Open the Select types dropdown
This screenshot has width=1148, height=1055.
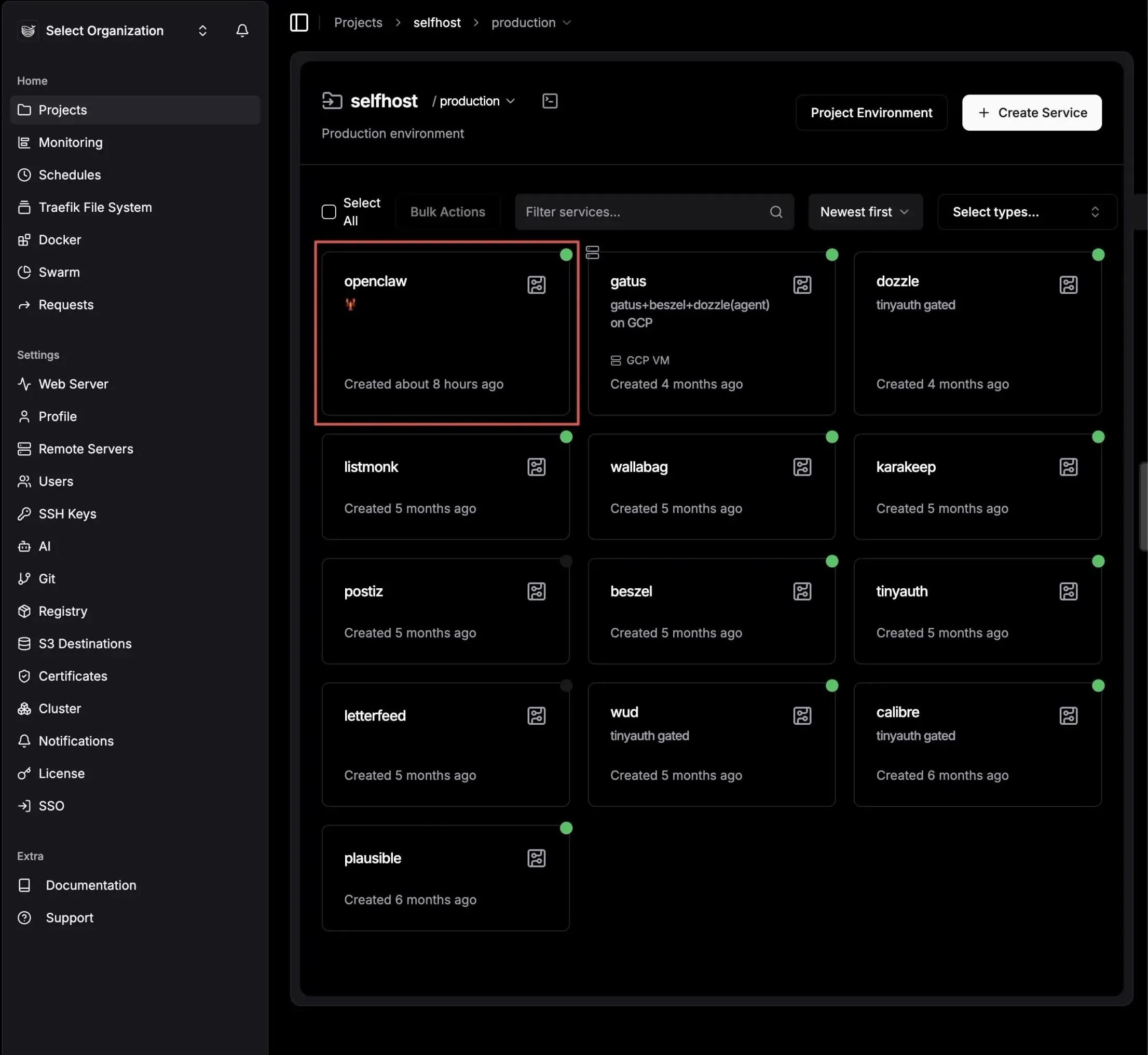click(x=1026, y=212)
